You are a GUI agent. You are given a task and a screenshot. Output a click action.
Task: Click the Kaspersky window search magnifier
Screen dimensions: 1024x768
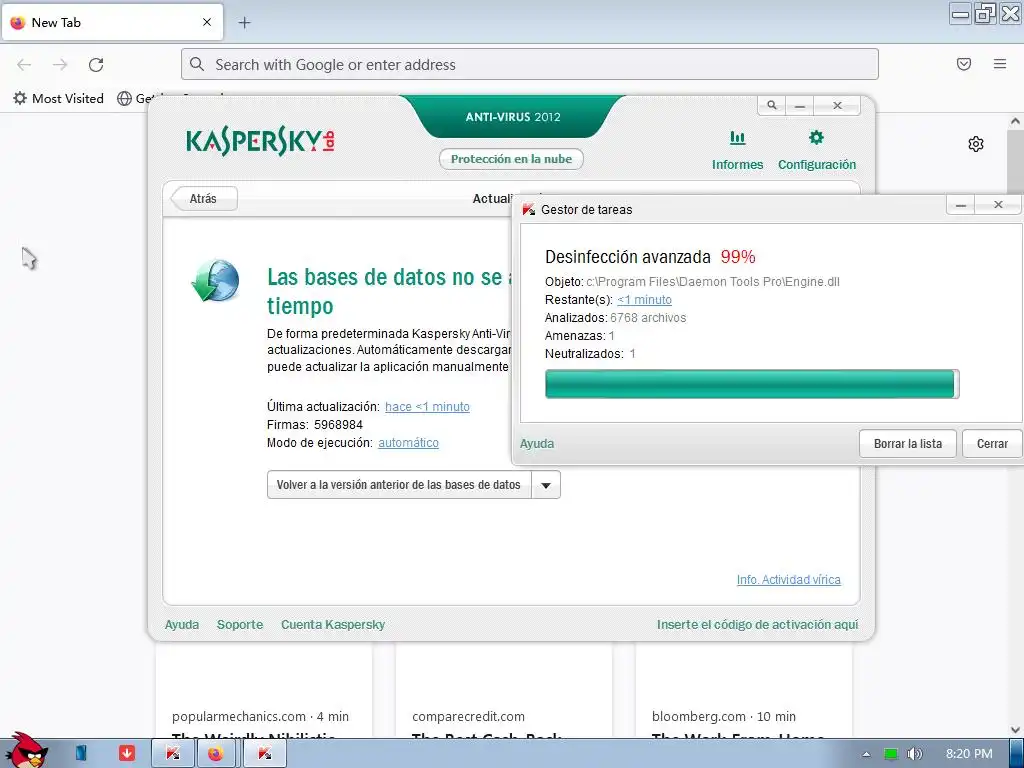[x=772, y=105]
